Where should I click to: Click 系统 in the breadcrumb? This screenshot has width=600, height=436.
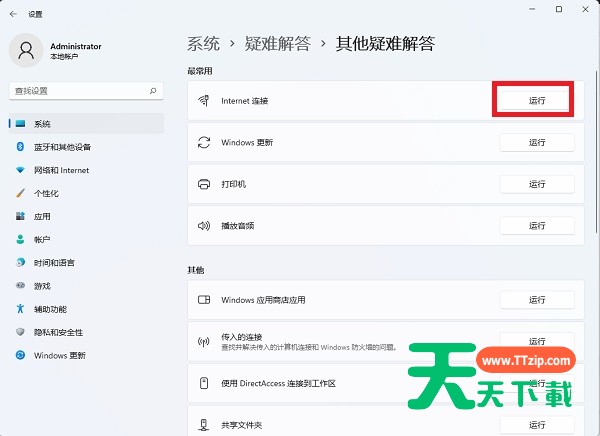[x=203, y=44]
